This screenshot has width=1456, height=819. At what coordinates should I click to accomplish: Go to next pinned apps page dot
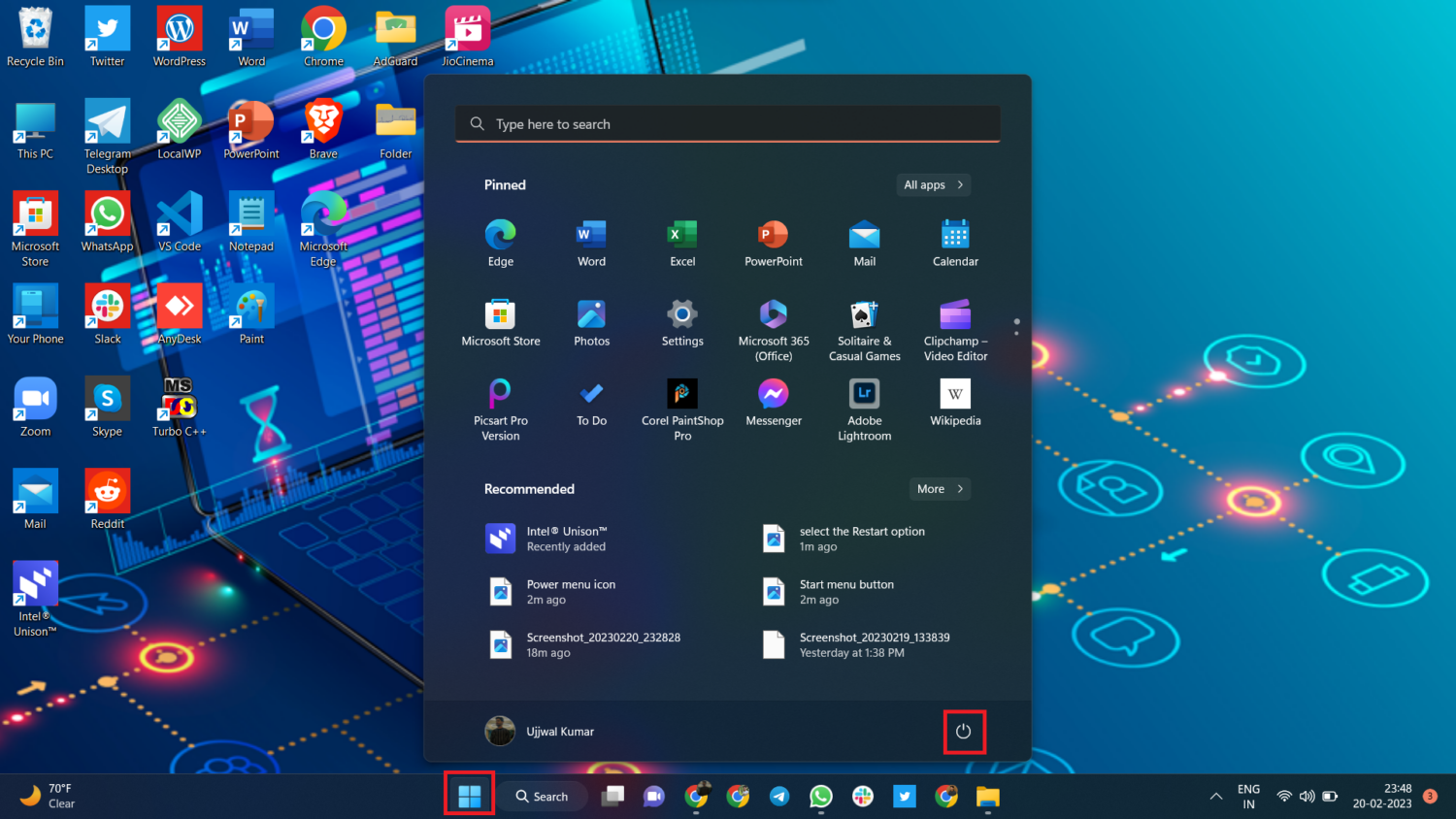(1016, 334)
